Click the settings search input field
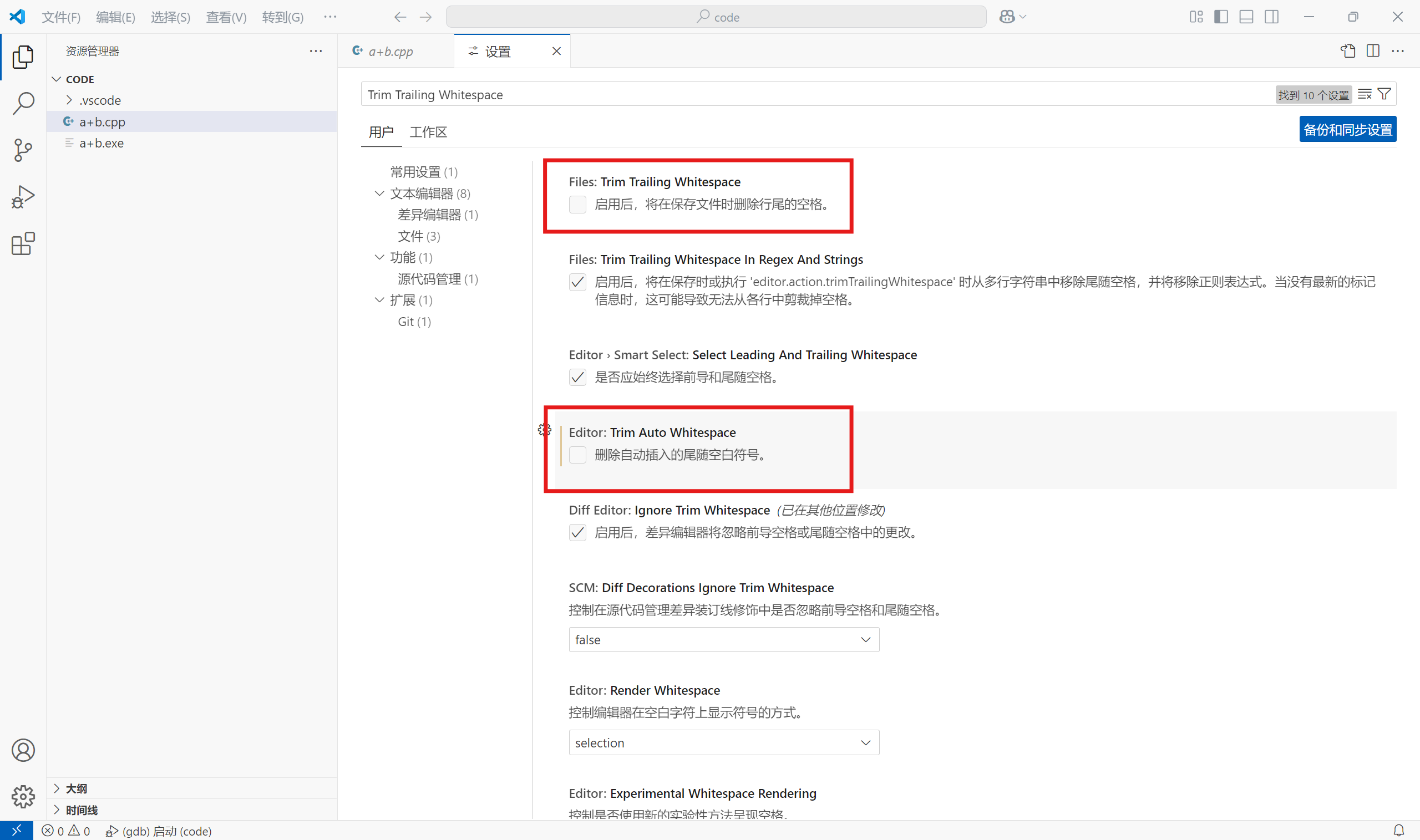The height and width of the screenshot is (840, 1420). coord(793,94)
